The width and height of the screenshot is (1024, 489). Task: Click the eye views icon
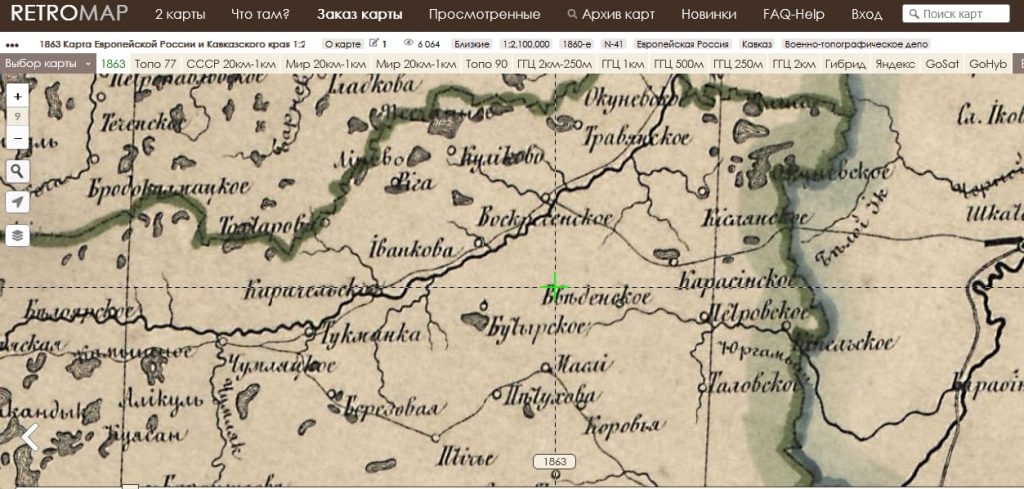(x=409, y=44)
